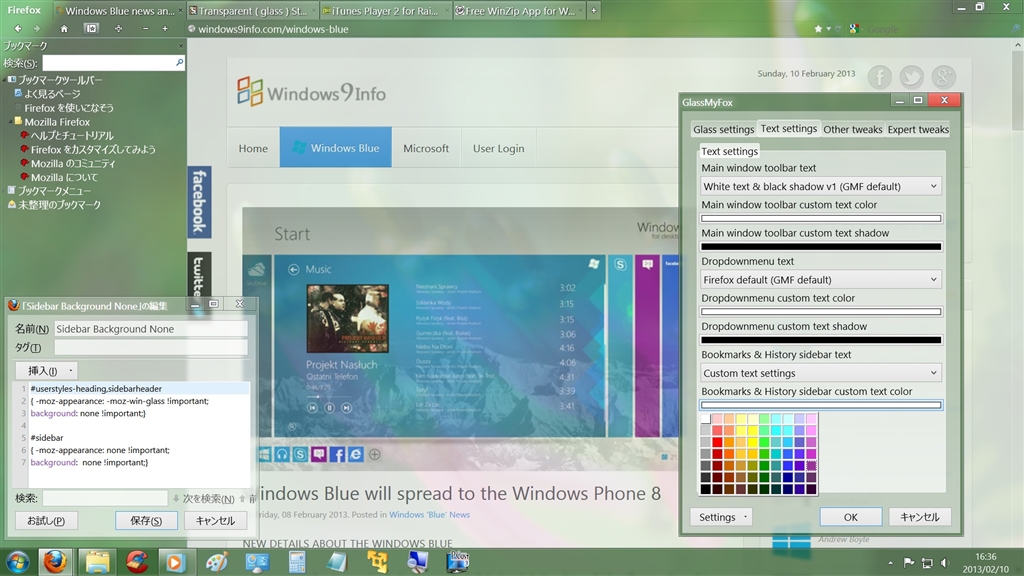Click the bookmark search magnifier icon
Image resolution: width=1024 pixels, height=576 pixels.
pos(180,62)
